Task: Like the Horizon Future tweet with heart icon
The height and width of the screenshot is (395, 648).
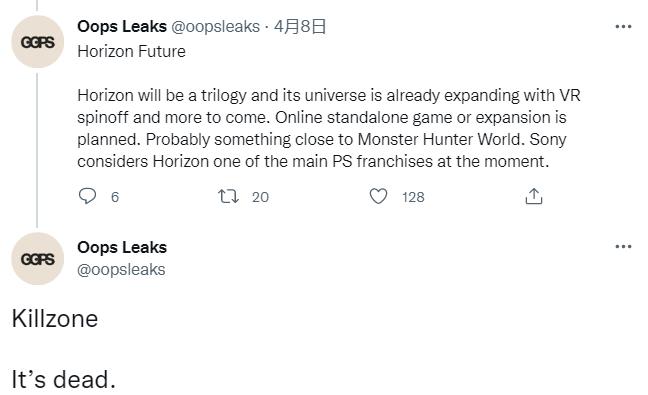Action: tap(378, 196)
